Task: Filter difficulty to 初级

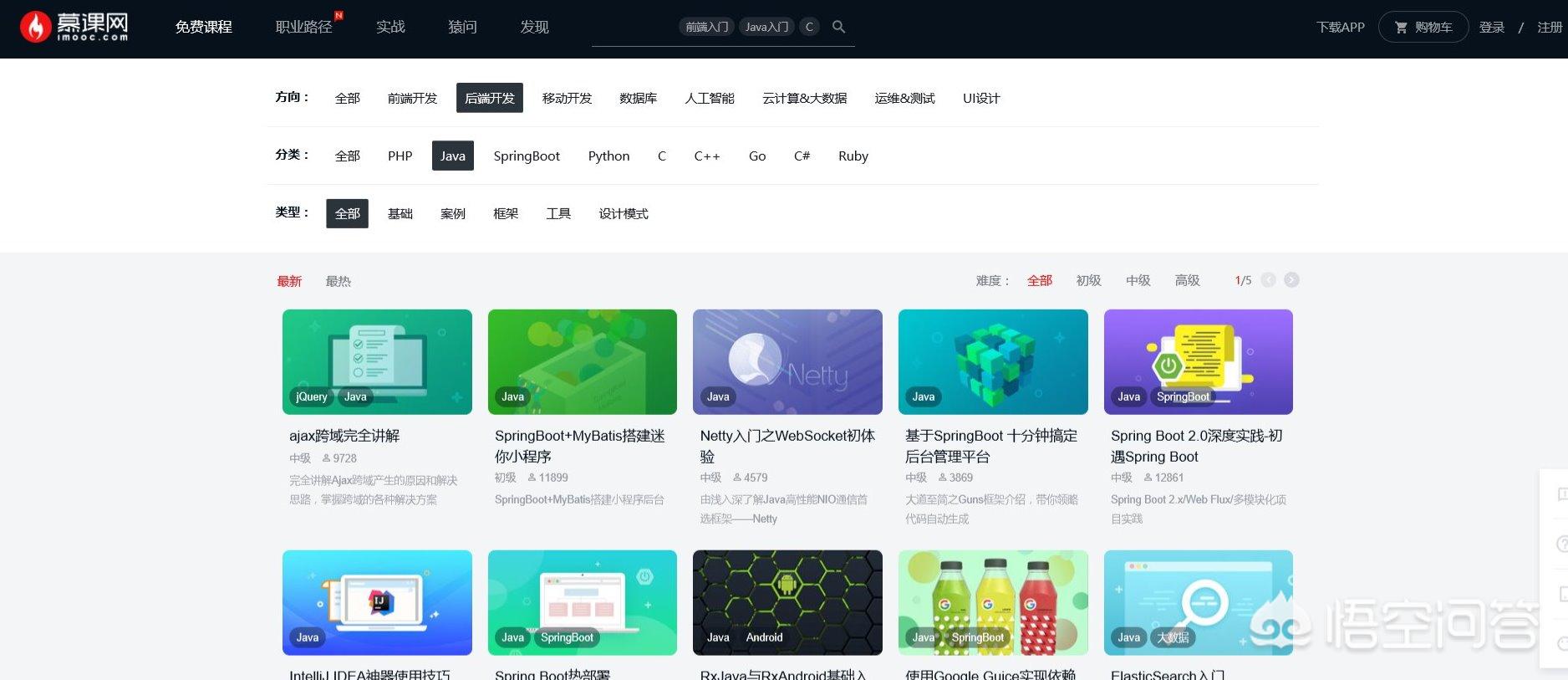Action: tap(1088, 280)
